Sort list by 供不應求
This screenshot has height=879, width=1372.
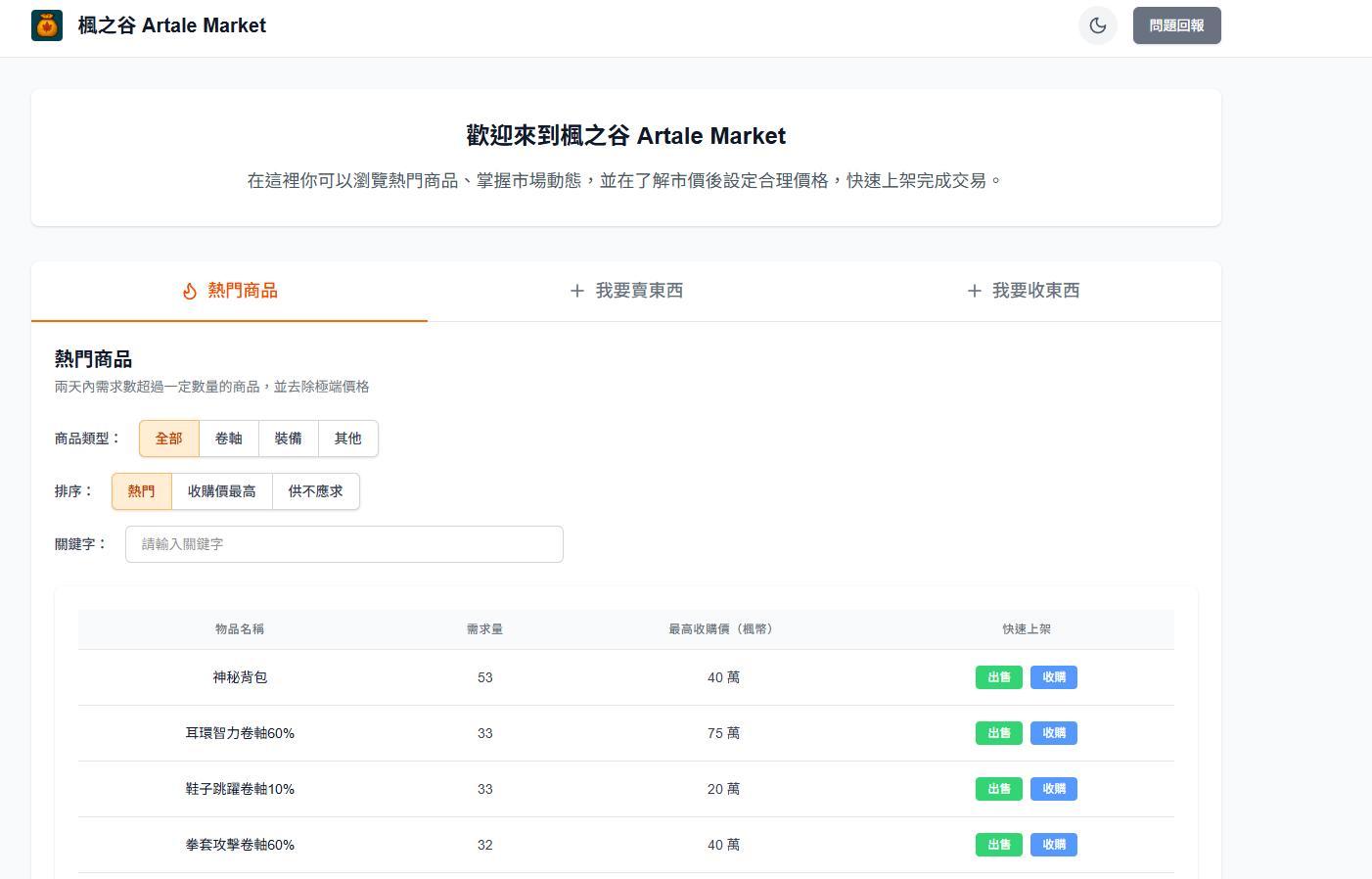pos(315,491)
